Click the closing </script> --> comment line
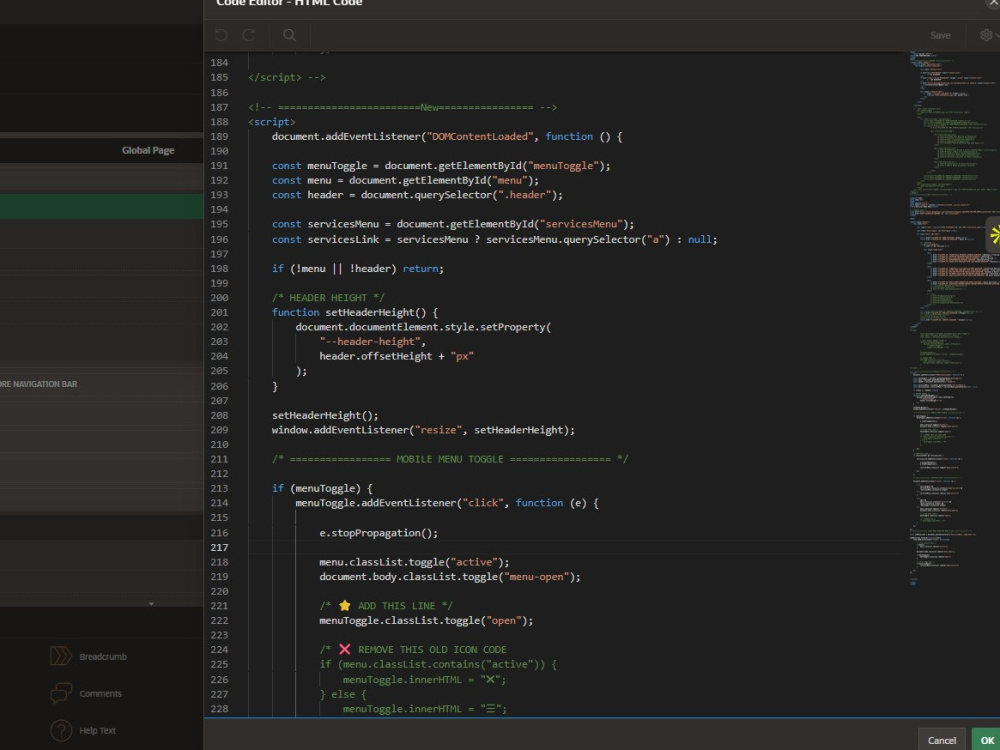1000x750 pixels. [287, 77]
